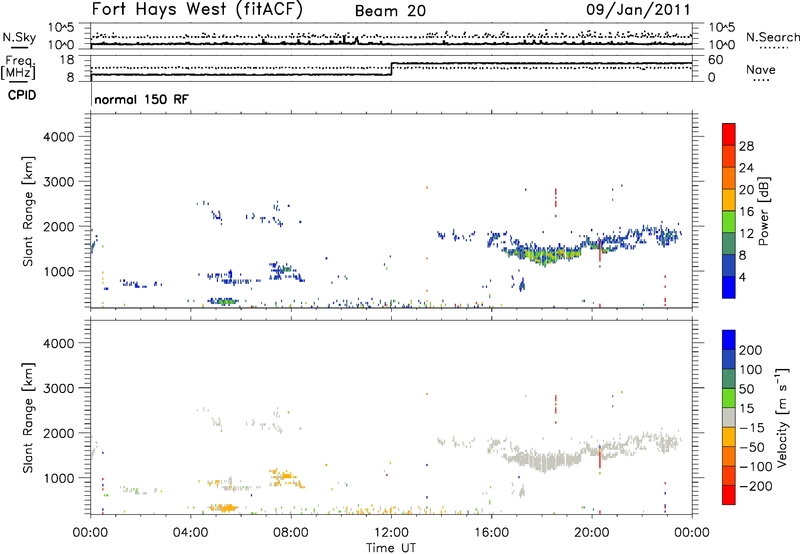800x554 pixels.
Task: Click the "-200" value on Velocity scale
Action: (755, 486)
